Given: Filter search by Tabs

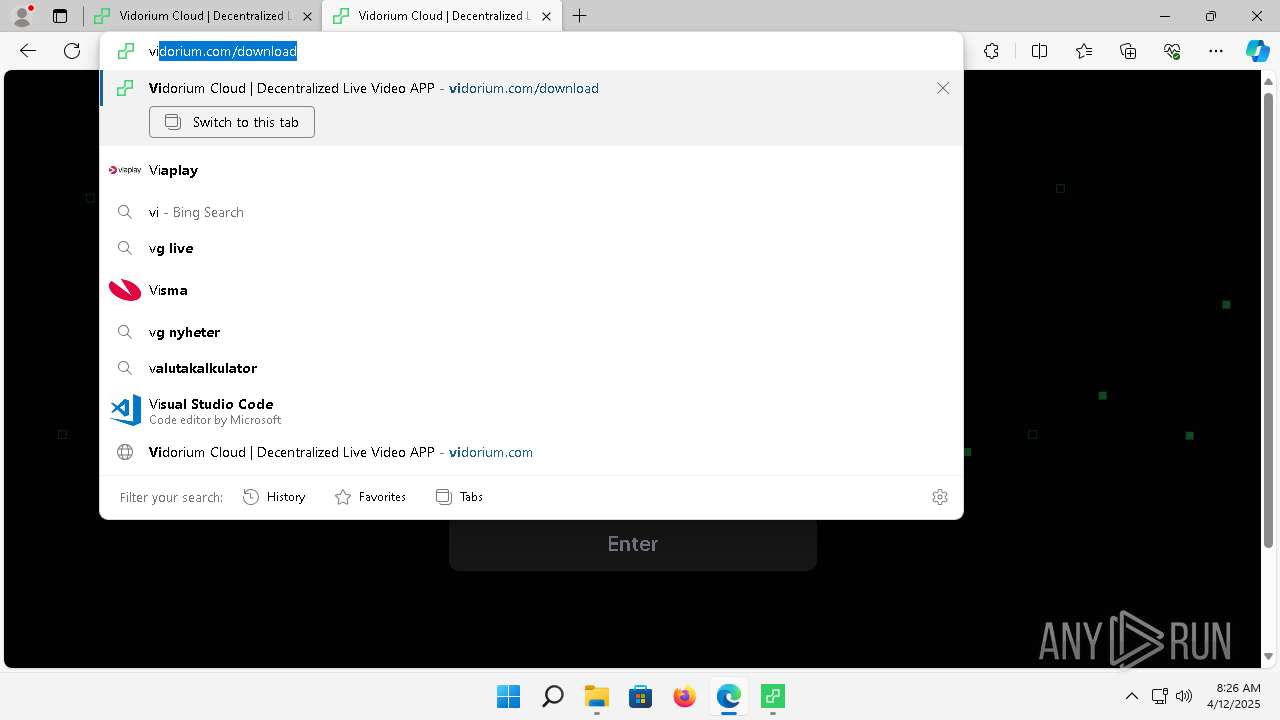Looking at the screenshot, I should coord(459,497).
